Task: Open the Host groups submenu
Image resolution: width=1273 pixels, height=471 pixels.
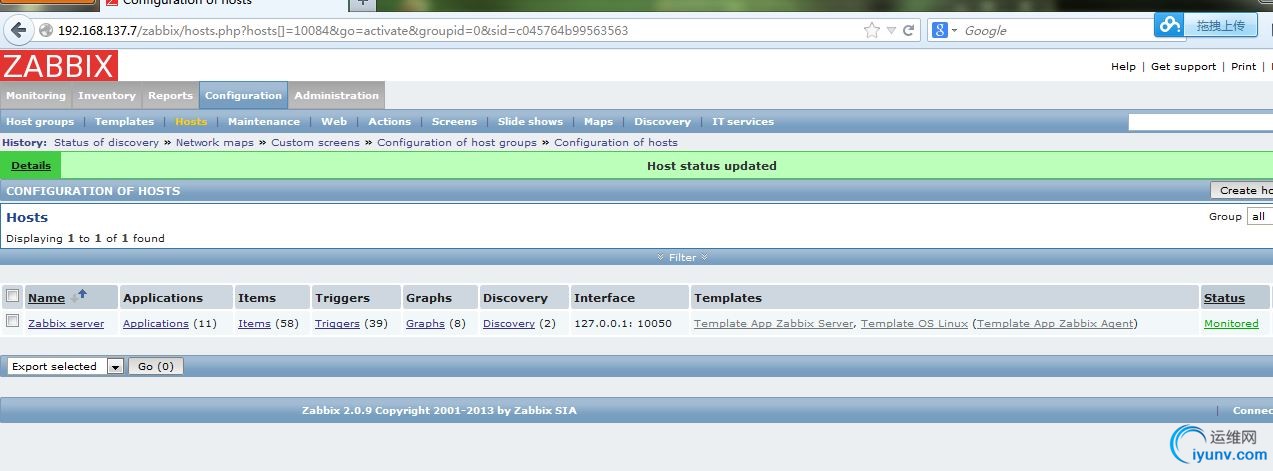Action: click(x=40, y=122)
